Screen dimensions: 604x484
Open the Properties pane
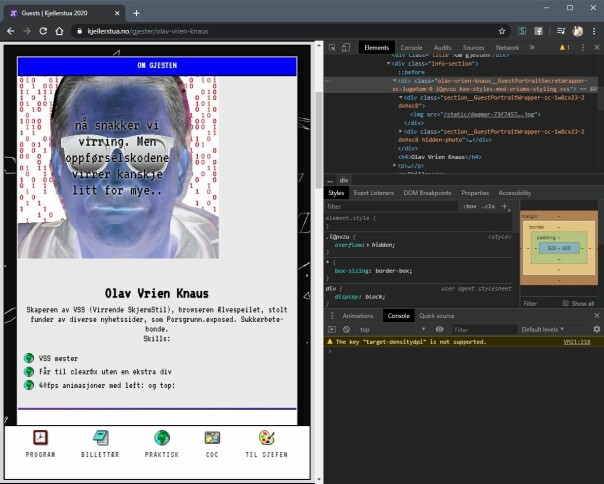point(475,193)
